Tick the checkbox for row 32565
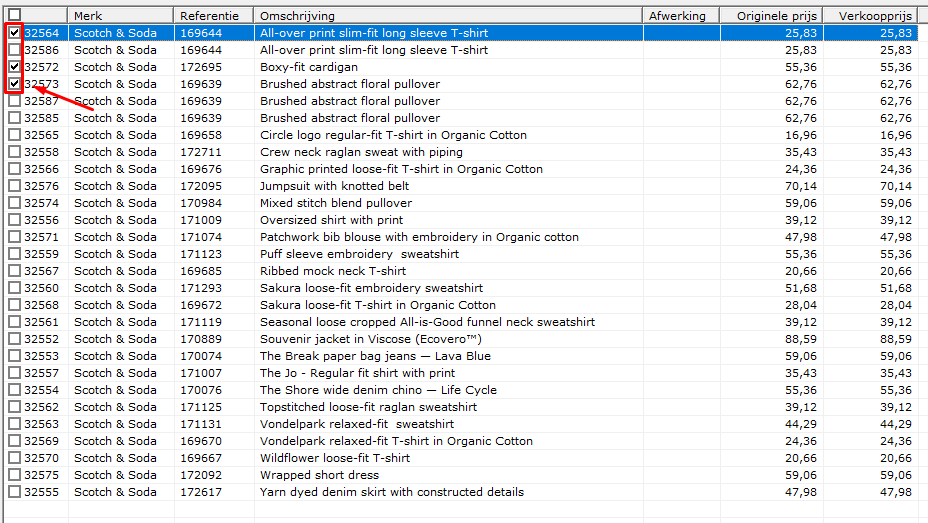The image size is (928, 523). click(15, 135)
